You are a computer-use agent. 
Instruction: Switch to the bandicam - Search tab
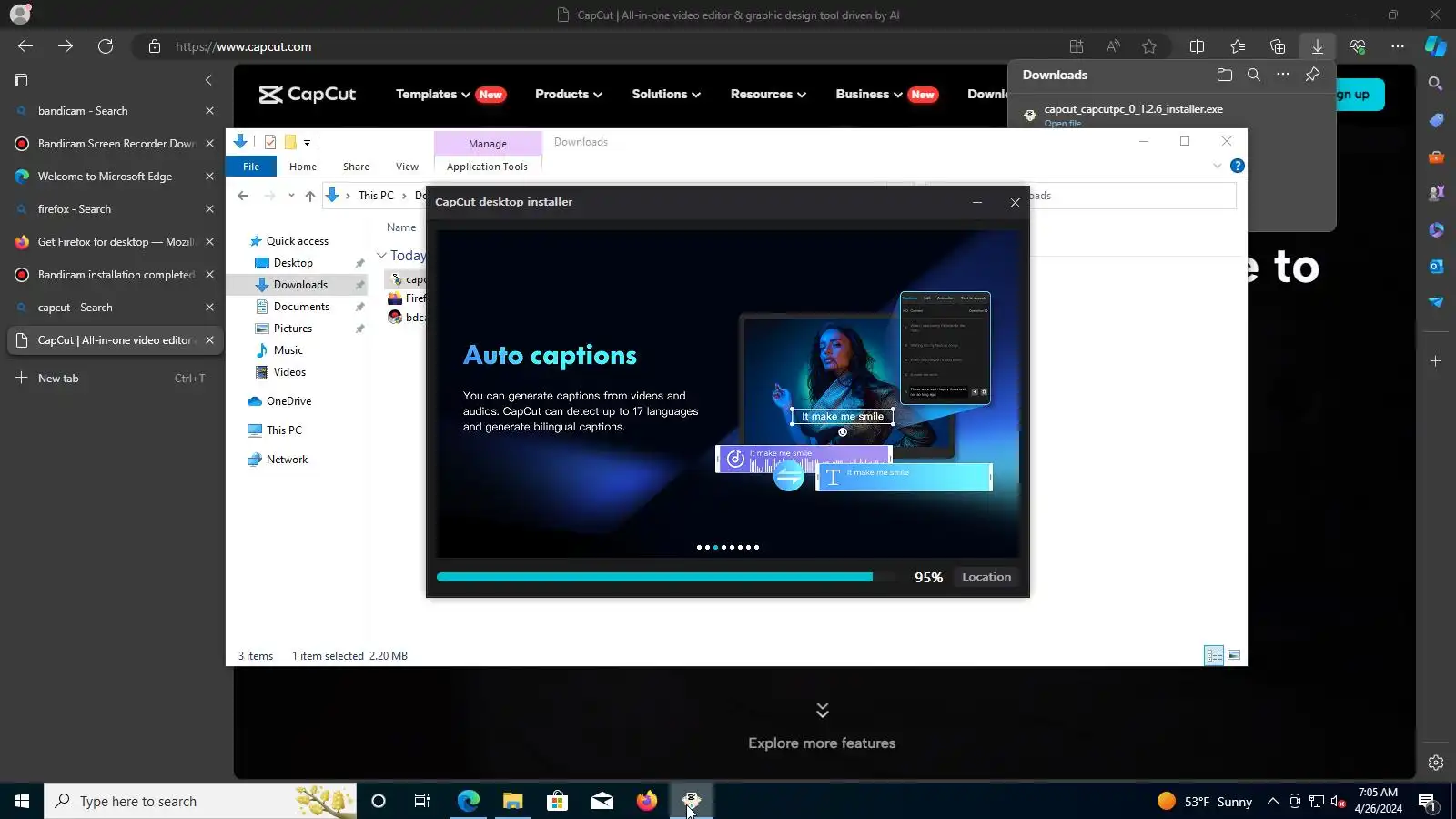click(x=115, y=111)
